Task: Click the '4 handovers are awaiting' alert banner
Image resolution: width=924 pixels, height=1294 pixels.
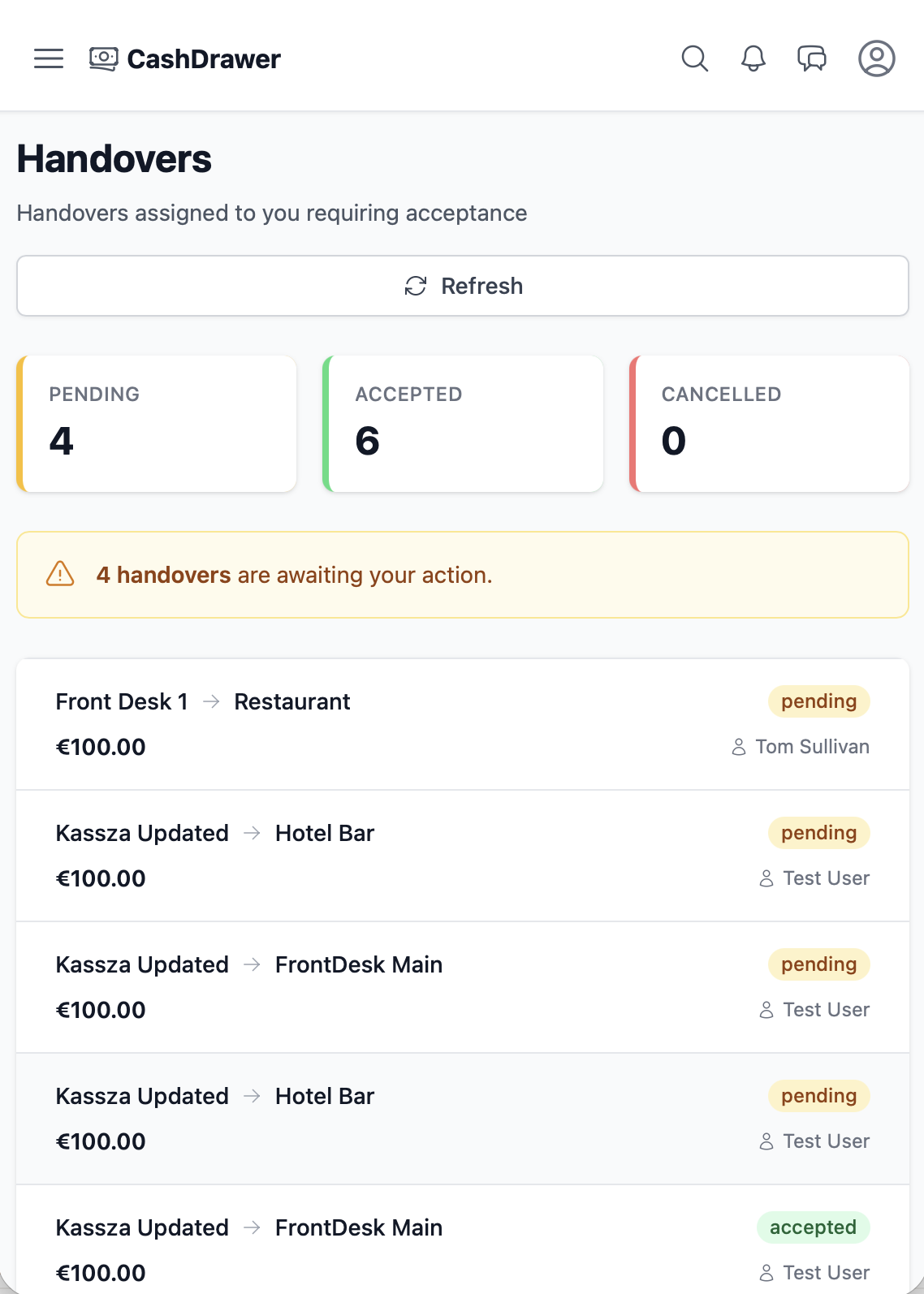Action: 463,575
